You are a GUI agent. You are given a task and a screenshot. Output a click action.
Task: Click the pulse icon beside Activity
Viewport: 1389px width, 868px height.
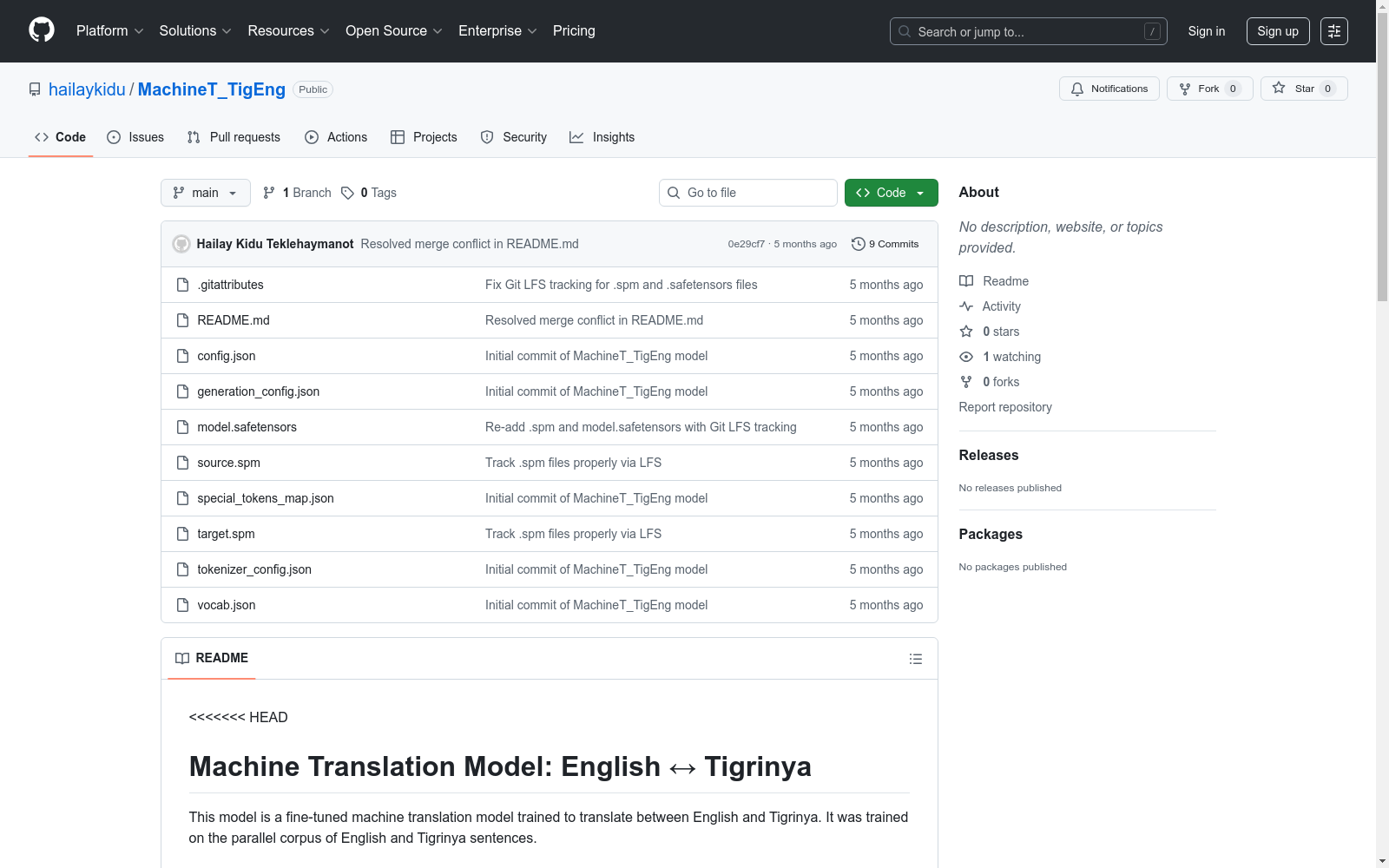[x=966, y=306]
